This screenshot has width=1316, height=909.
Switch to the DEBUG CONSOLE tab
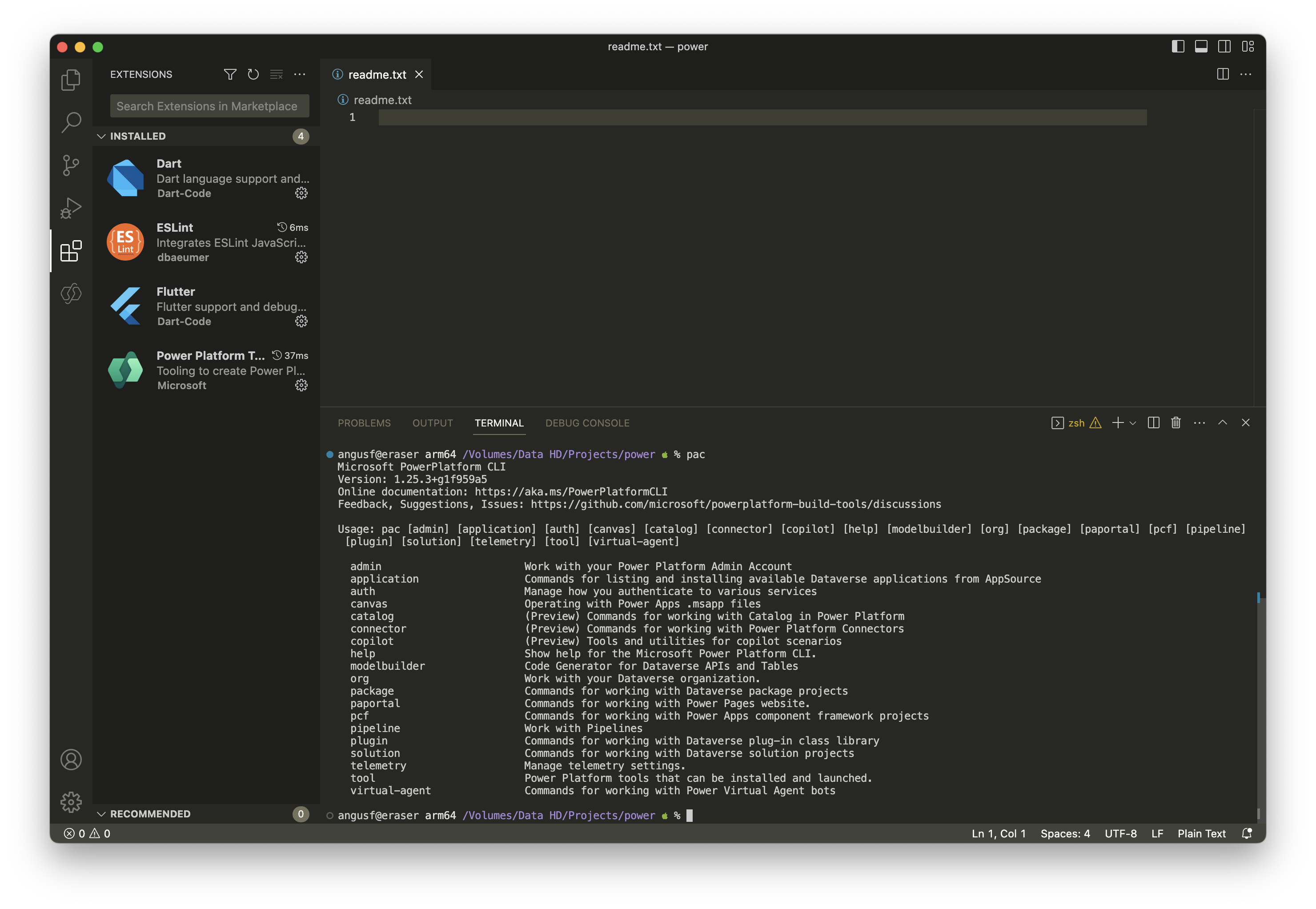click(587, 422)
